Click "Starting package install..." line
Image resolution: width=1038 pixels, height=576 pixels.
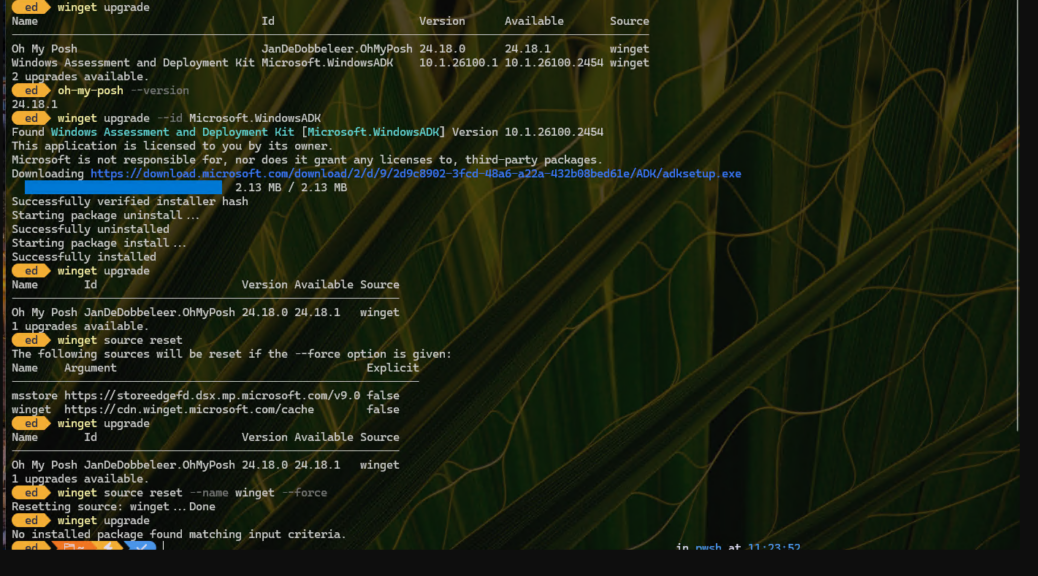point(99,243)
